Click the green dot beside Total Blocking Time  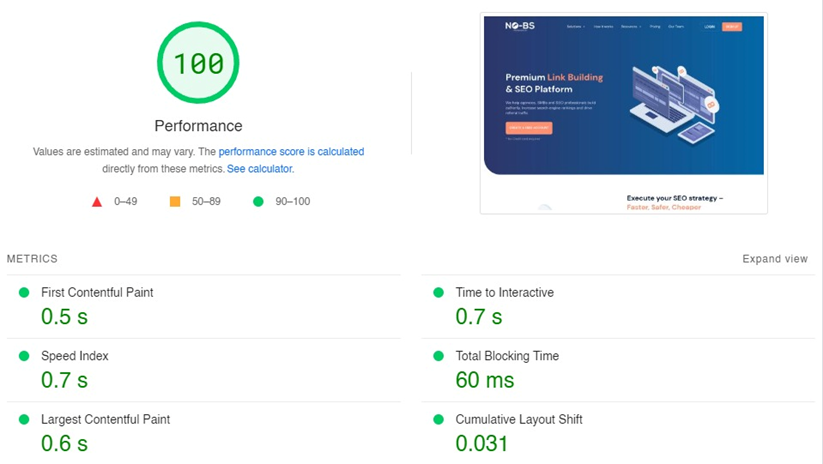coord(438,356)
